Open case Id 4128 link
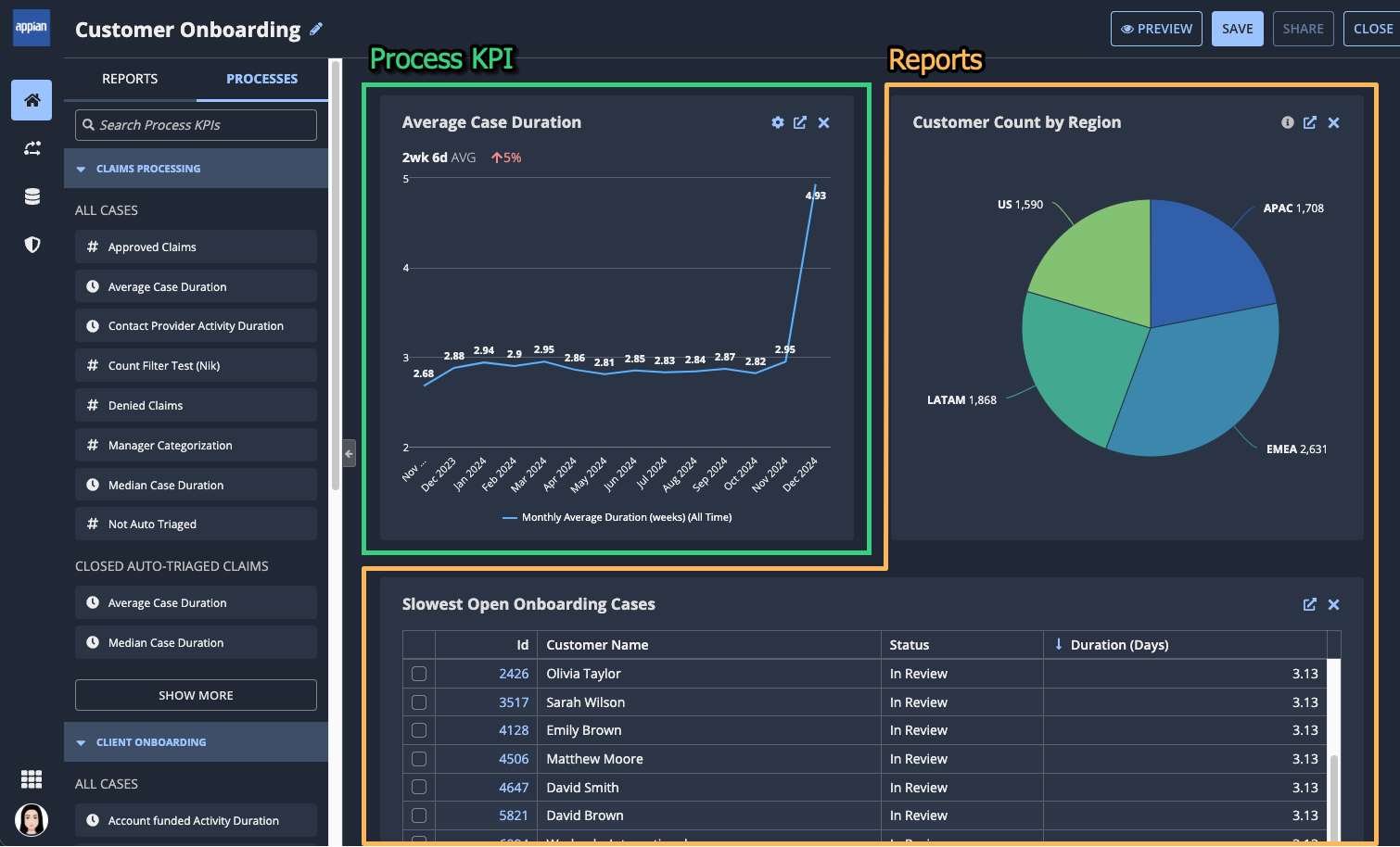This screenshot has width=1400, height=847. click(514, 730)
